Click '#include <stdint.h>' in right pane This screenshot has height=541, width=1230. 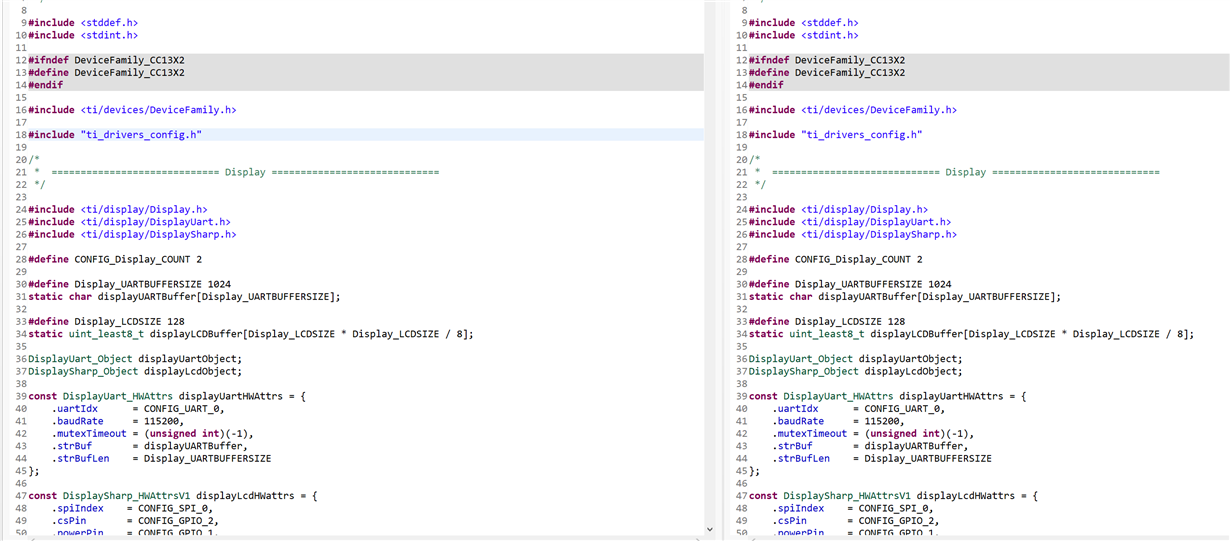(x=803, y=35)
